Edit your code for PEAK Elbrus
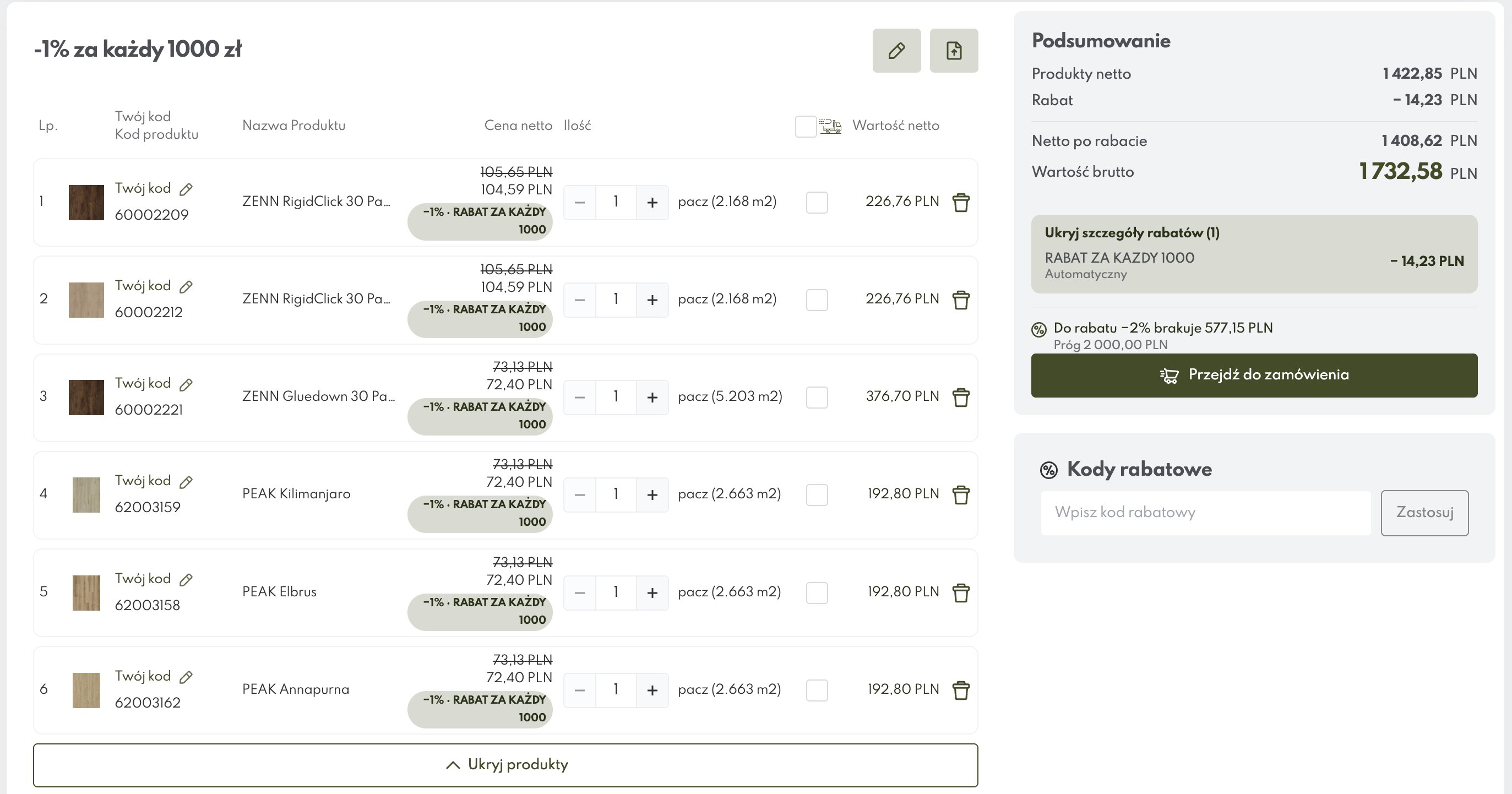 (186, 579)
